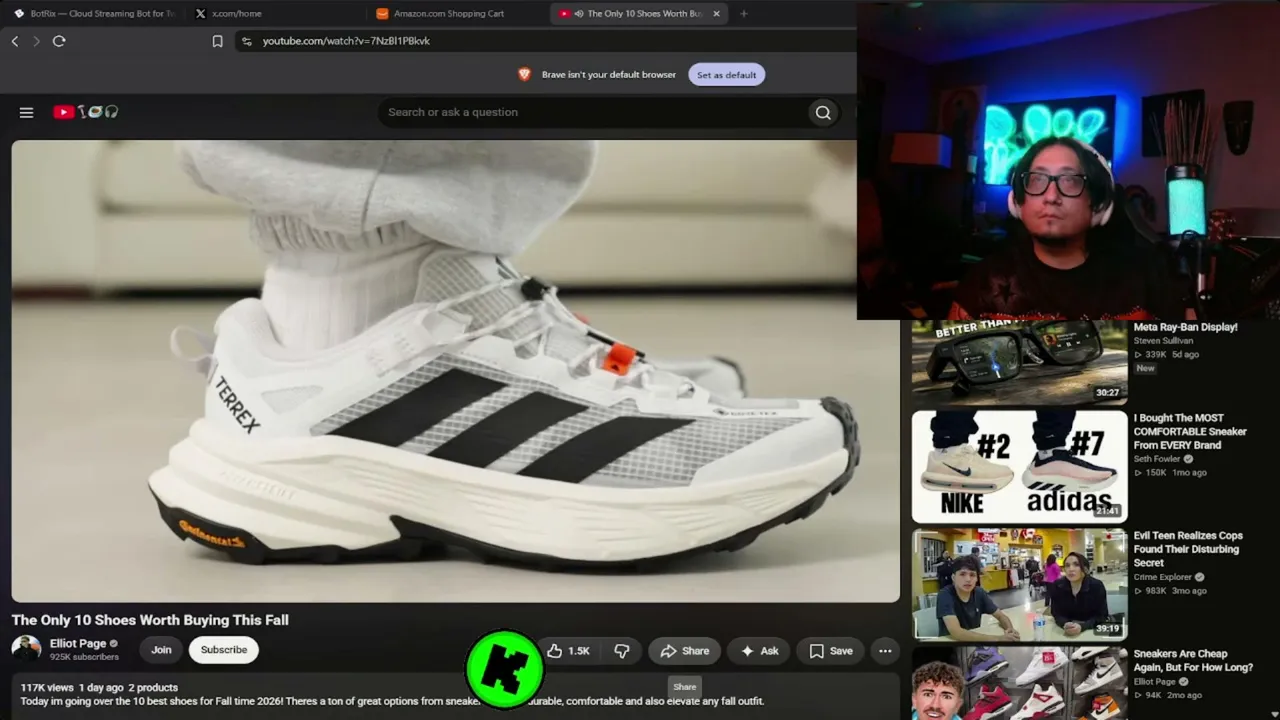Ask about this video
This screenshot has width=1280, height=720.
tap(758, 651)
